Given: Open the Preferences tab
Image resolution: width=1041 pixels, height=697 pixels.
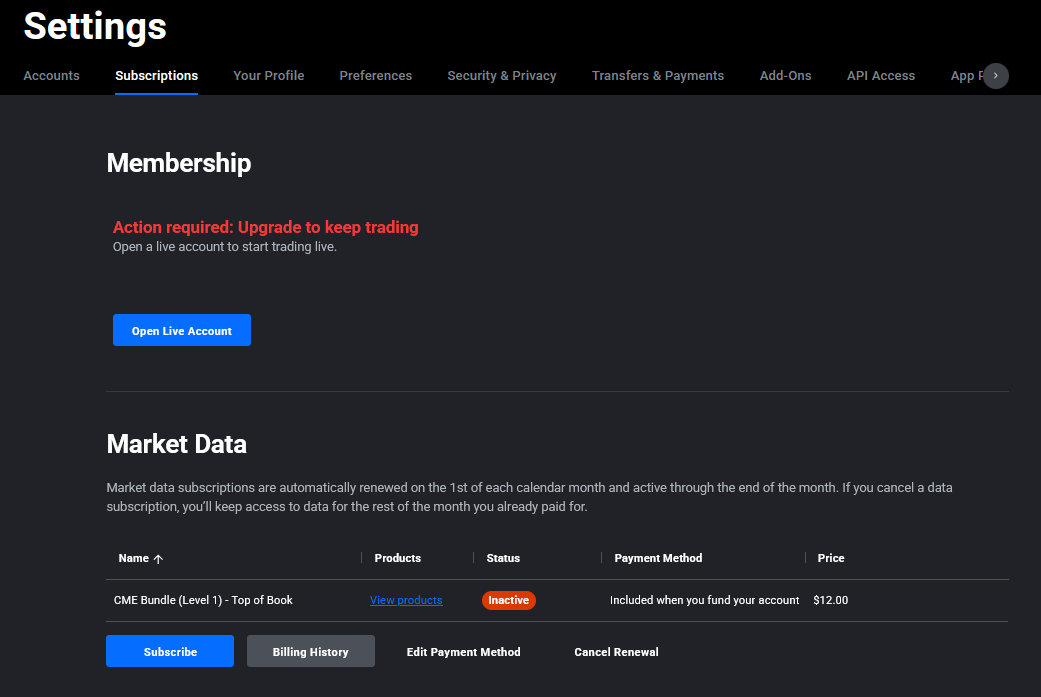Looking at the screenshot, I should (375, 76).
